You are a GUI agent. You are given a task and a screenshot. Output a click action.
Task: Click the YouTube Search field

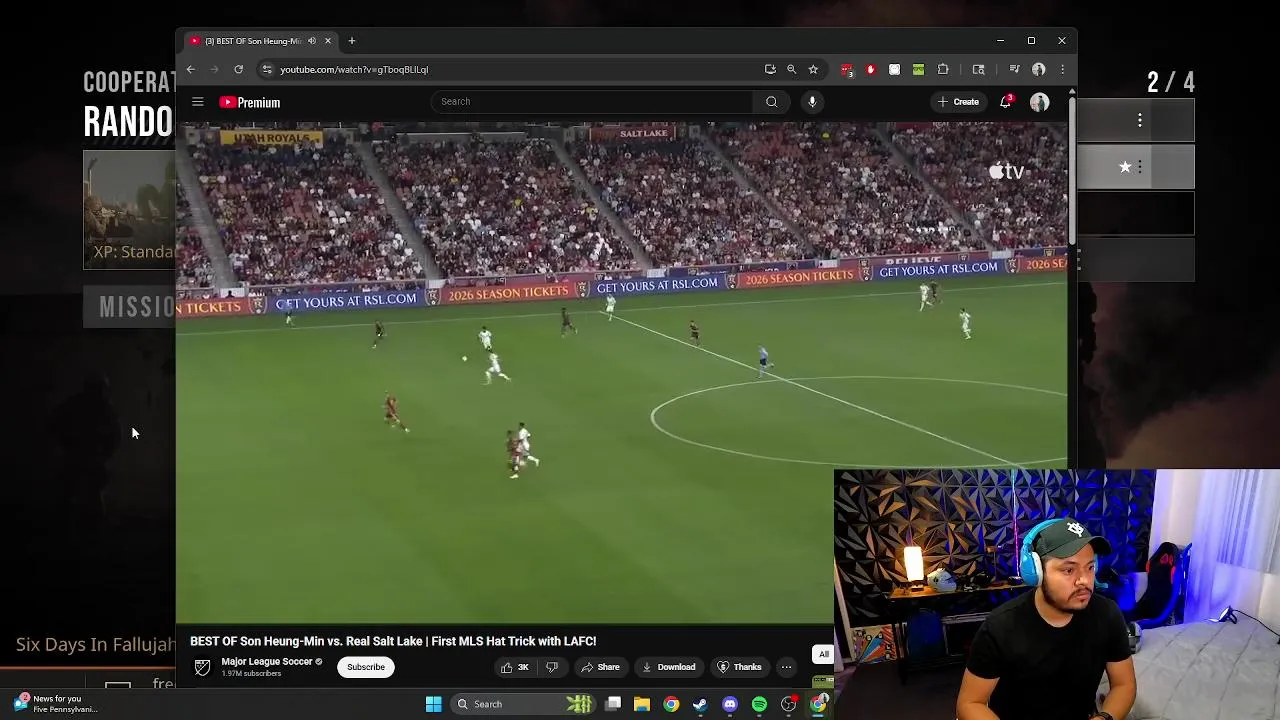pyautogui.click(x=593, y=101)
